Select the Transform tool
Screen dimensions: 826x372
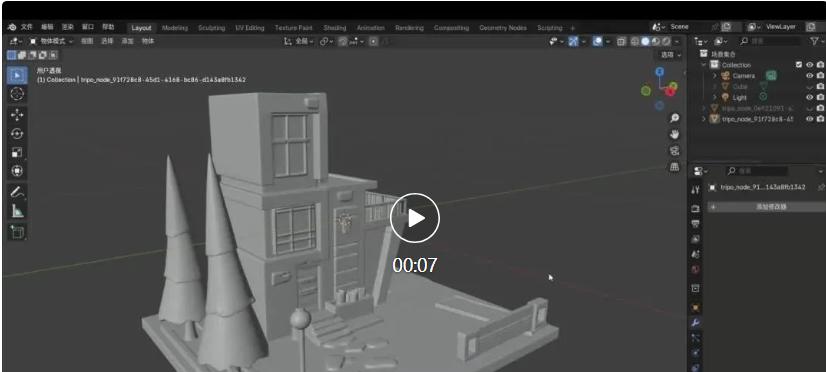pyautogui.click(x=17, y=171)
